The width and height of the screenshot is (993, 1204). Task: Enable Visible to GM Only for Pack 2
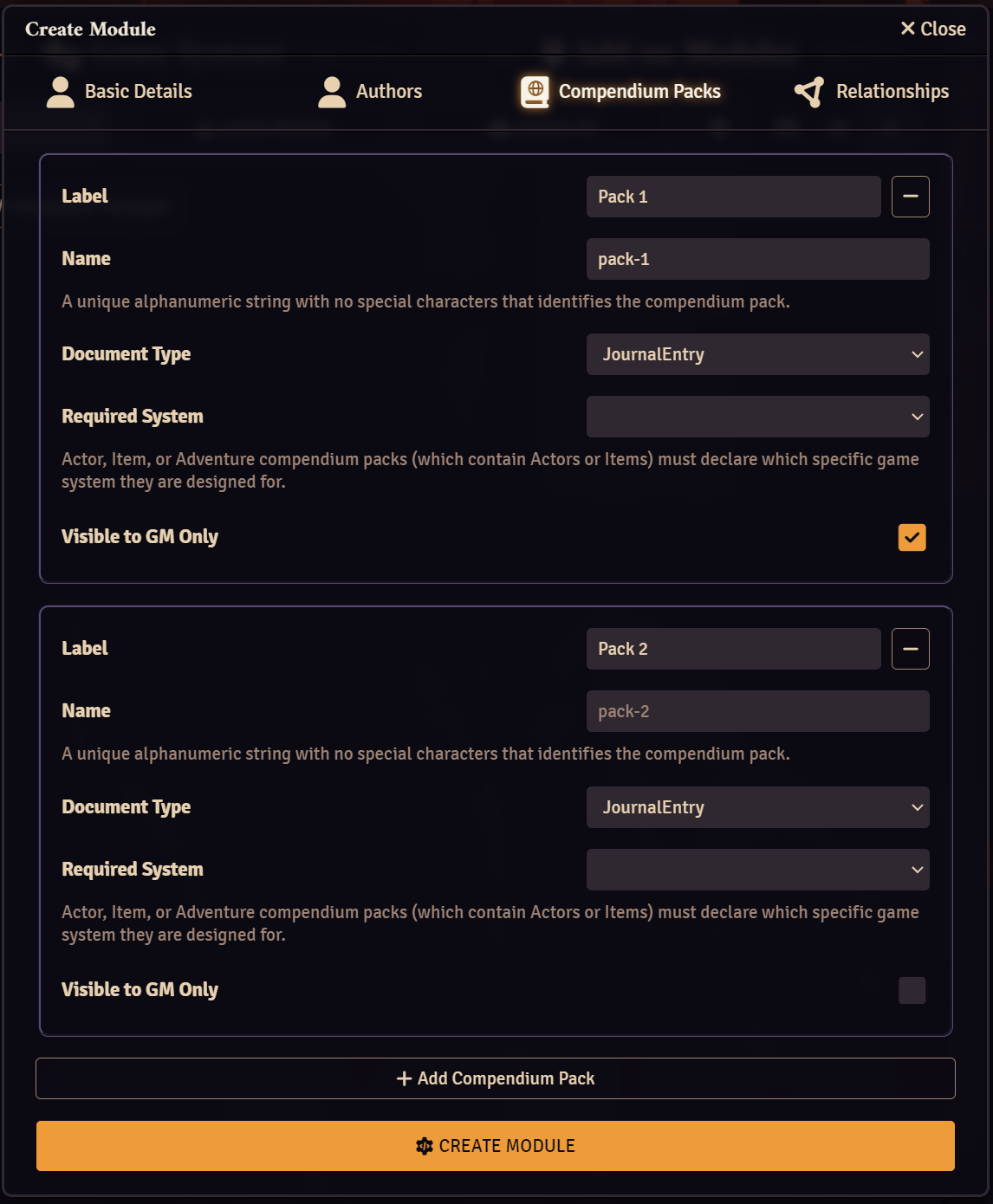tap(911, 990)
